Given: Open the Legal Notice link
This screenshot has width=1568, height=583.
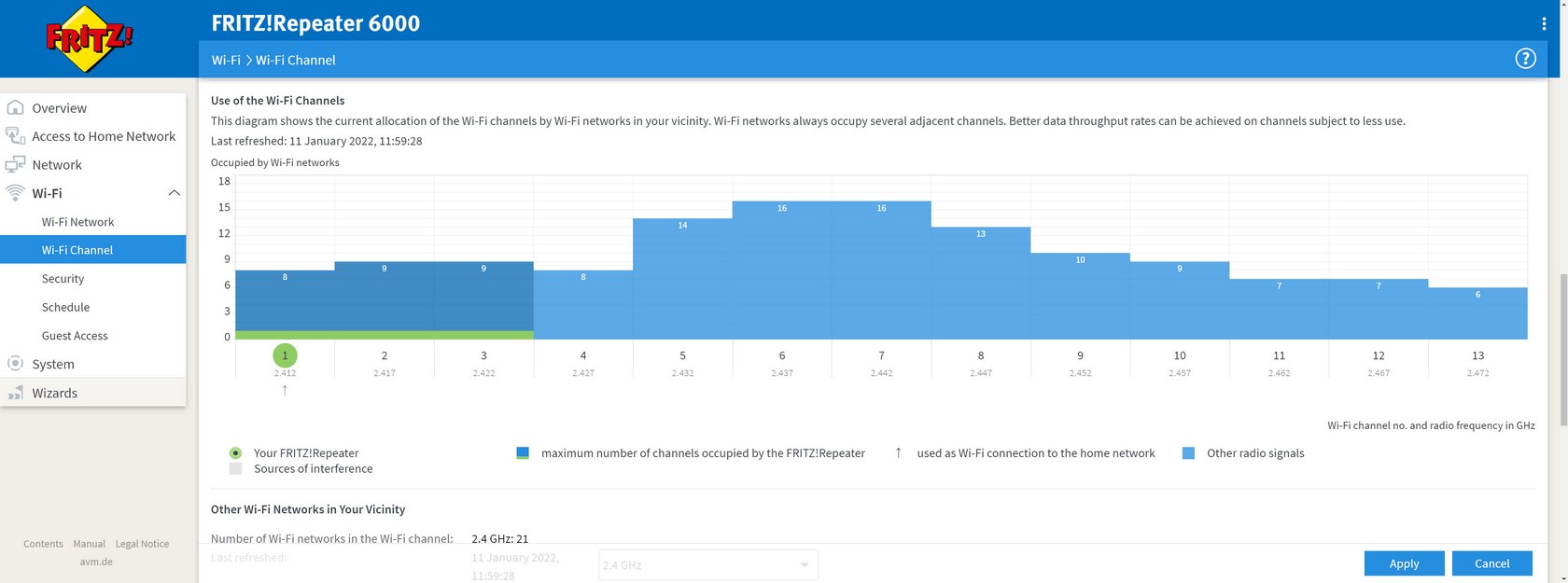Looking at the screenshot, I should (142, 544).
